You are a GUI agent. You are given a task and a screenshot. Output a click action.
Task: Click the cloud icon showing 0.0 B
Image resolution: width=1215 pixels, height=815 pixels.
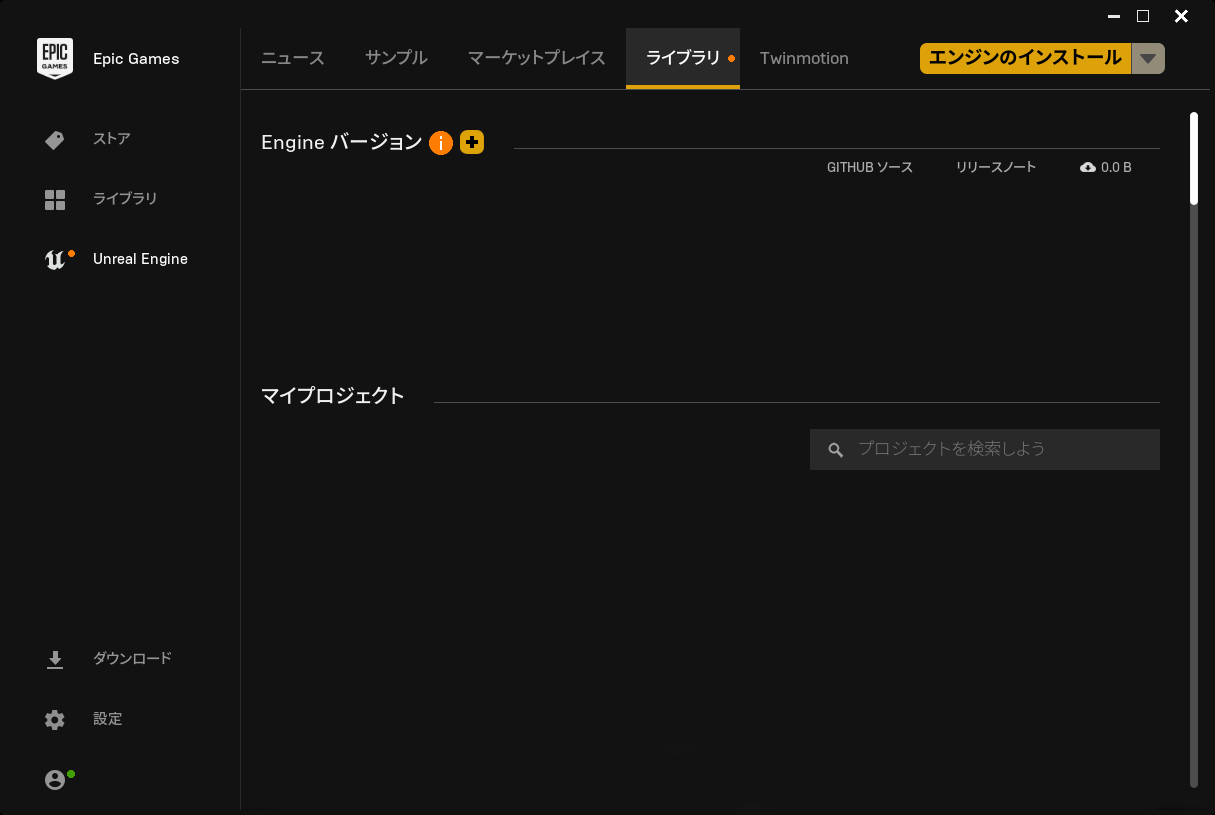[1087, 167]
